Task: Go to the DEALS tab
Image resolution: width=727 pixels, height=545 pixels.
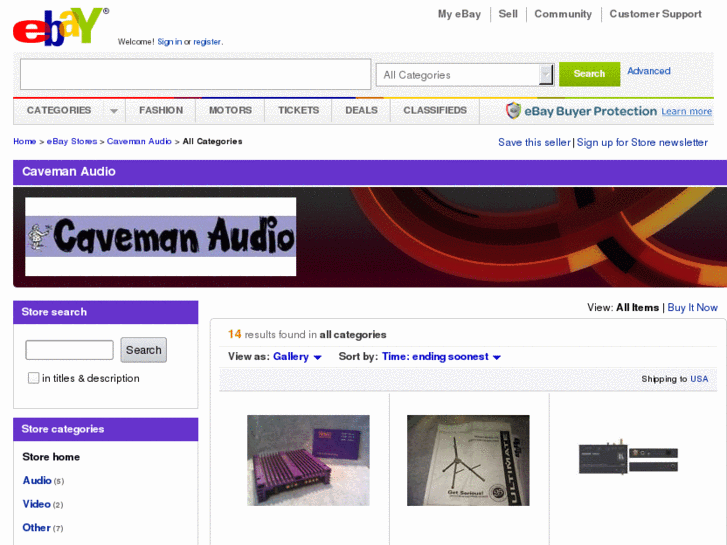Action: point(361,110)
